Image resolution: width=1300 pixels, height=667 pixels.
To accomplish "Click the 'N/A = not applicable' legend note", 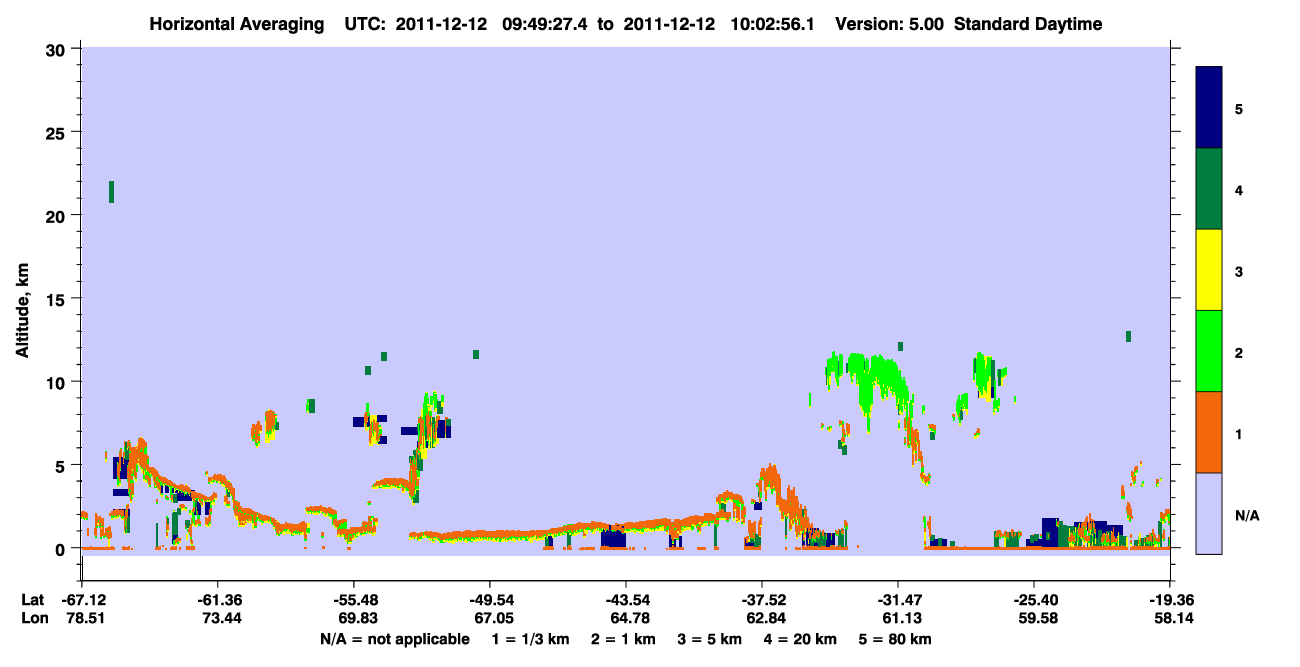I will 395,639.
